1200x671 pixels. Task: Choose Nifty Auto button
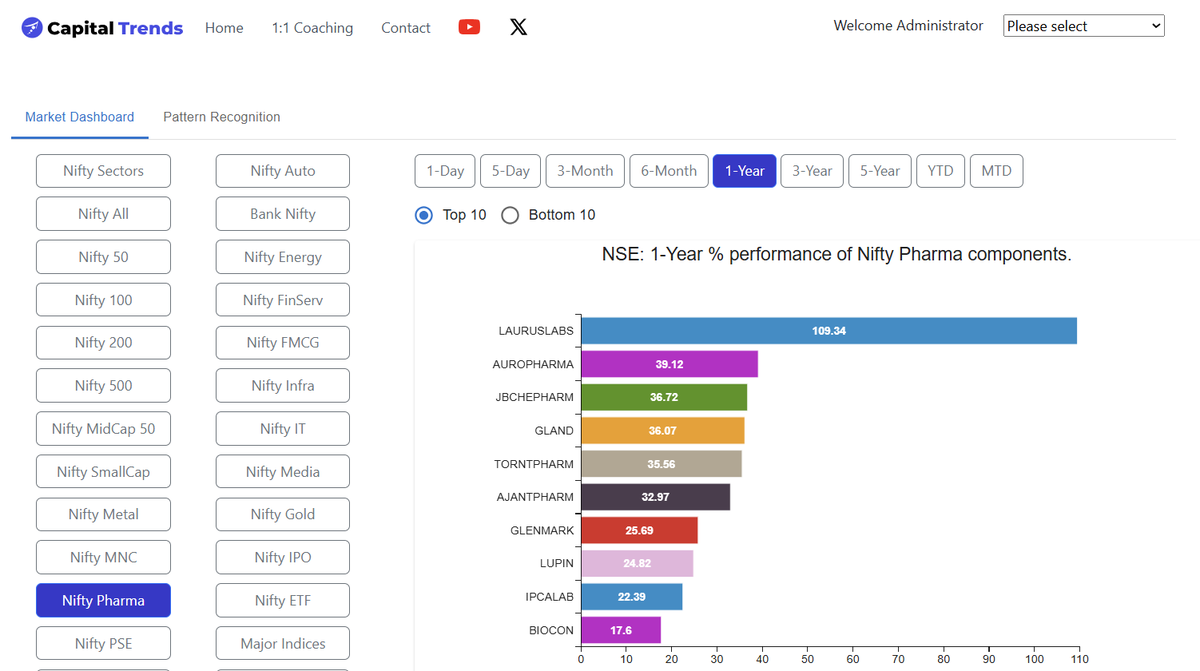(283, 171)
